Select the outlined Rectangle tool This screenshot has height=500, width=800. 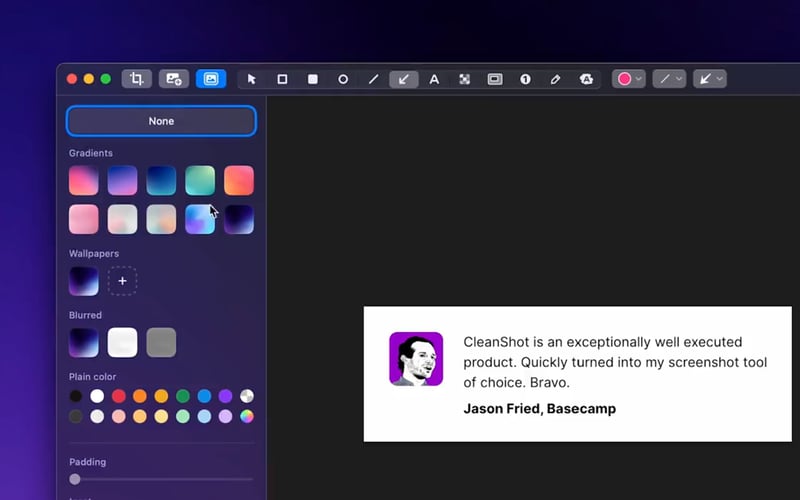tap(282, 79)
